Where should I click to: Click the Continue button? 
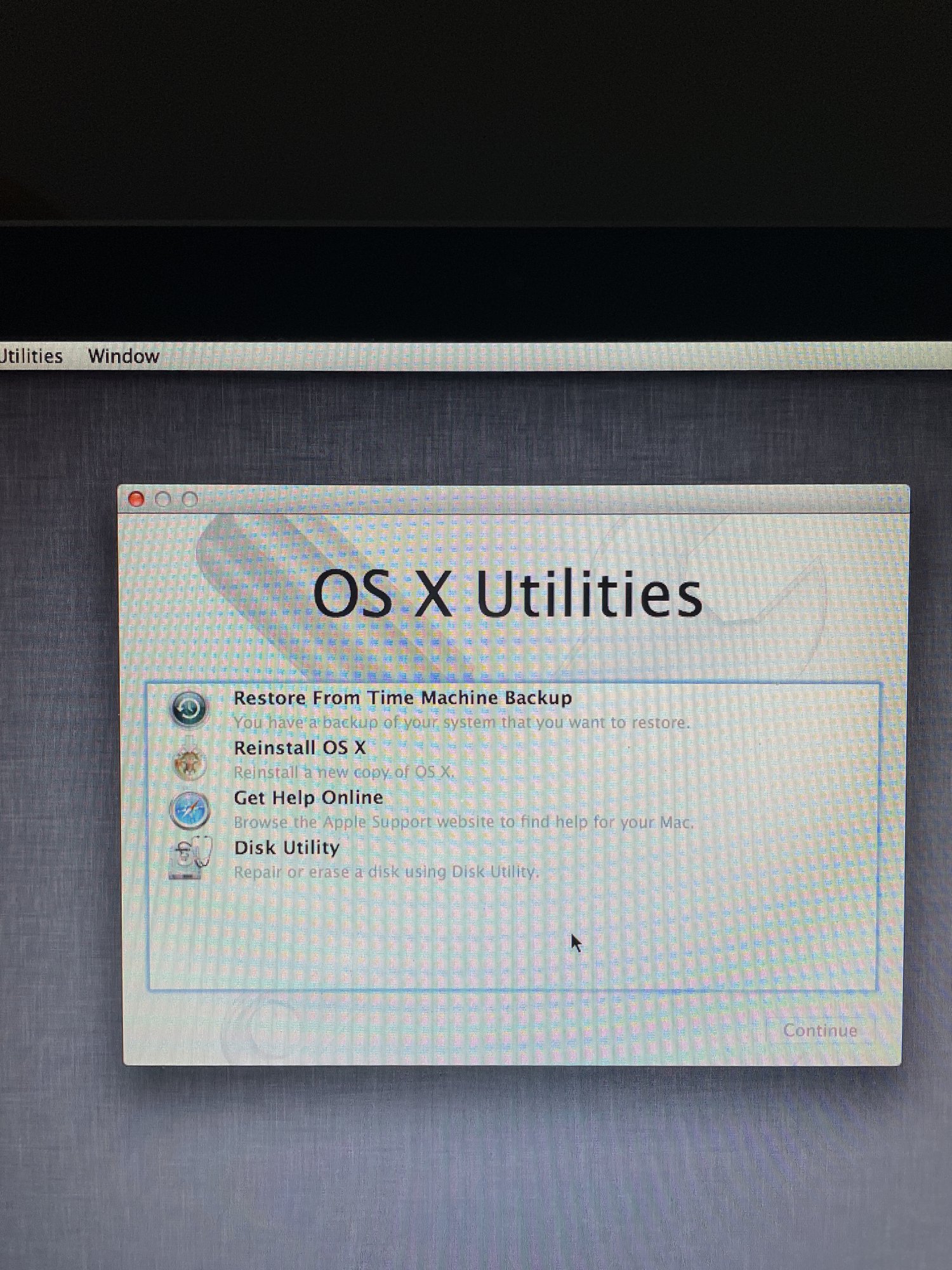coord(820,1031)
